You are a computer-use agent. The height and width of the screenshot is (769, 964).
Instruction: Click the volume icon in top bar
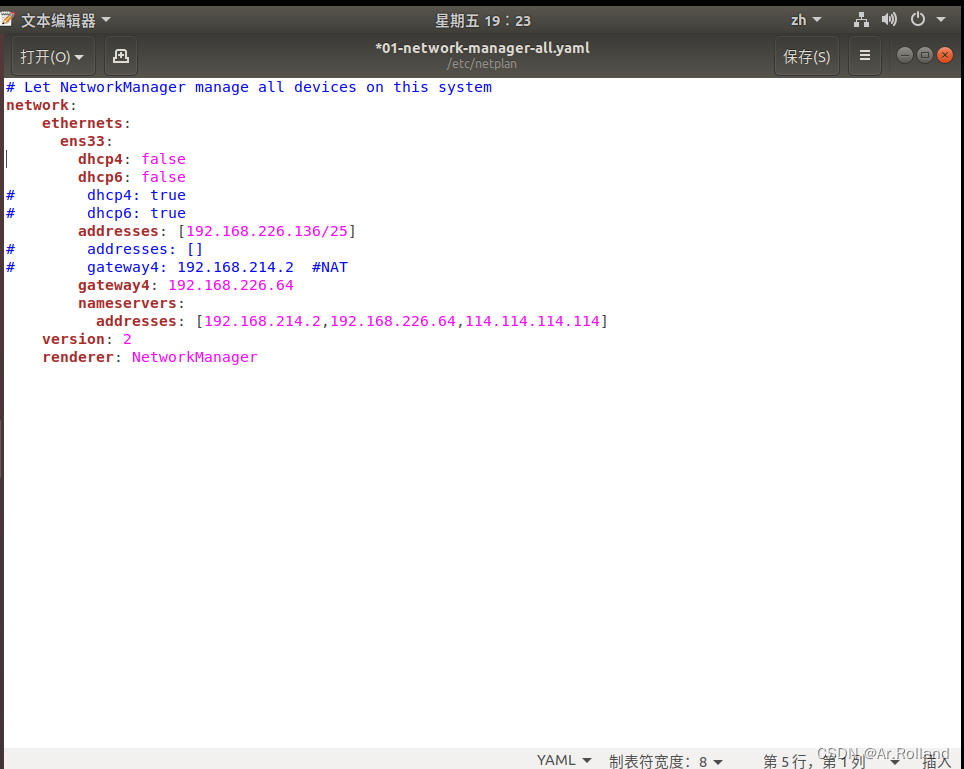(x=889, y=18)
